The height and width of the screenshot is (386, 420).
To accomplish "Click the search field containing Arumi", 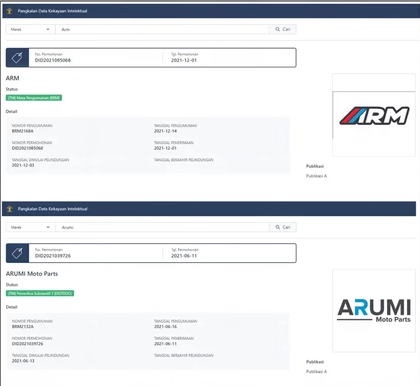I will click(162, 227).
